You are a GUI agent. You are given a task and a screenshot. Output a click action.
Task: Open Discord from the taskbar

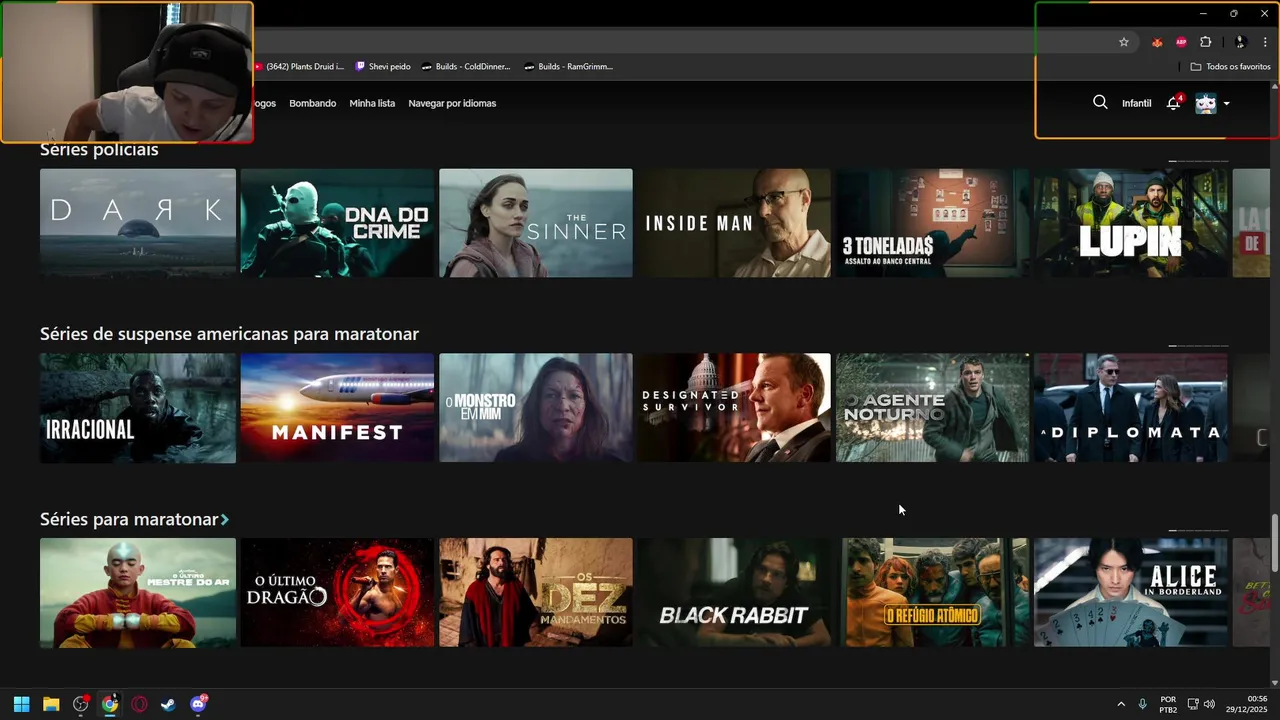click(x=198, y=704)
